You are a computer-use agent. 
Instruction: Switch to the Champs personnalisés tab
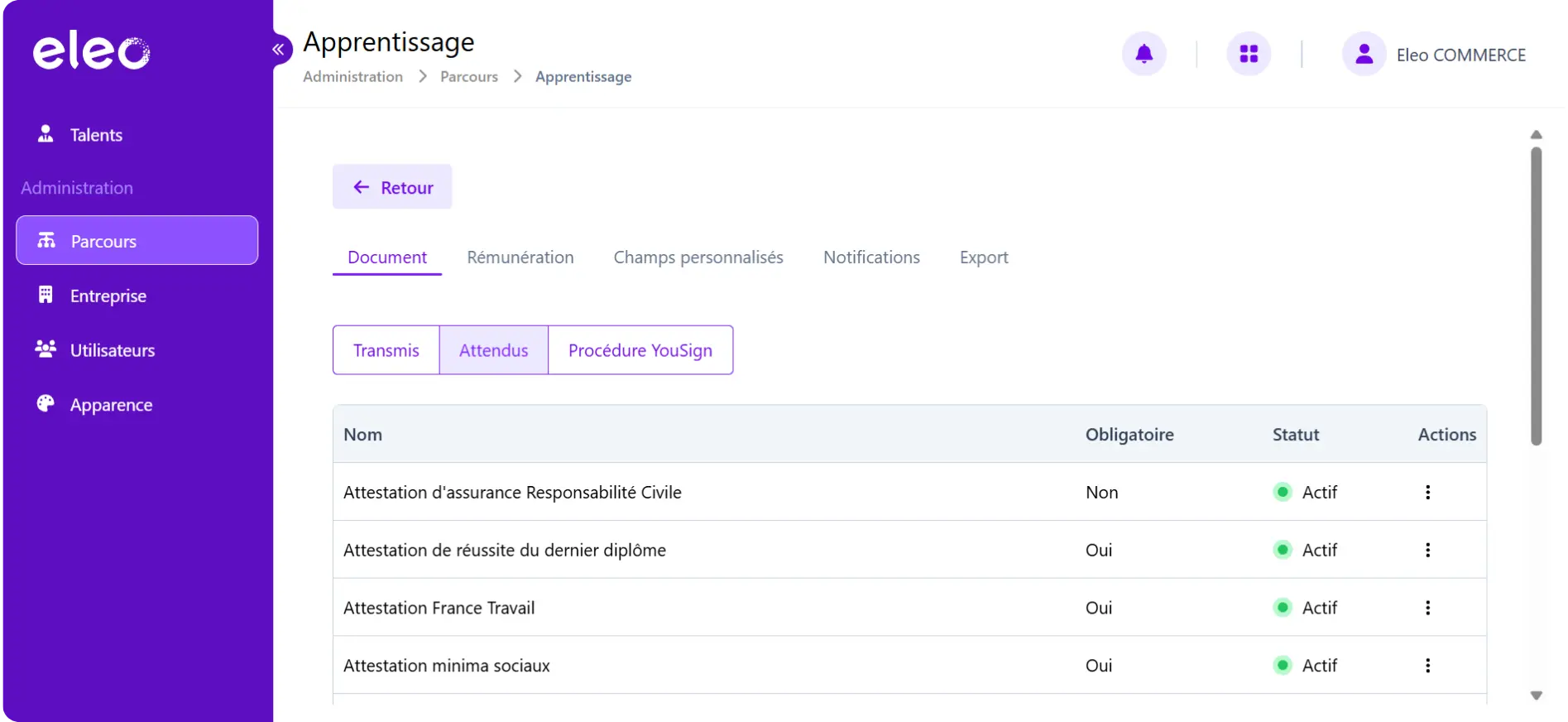698,258
